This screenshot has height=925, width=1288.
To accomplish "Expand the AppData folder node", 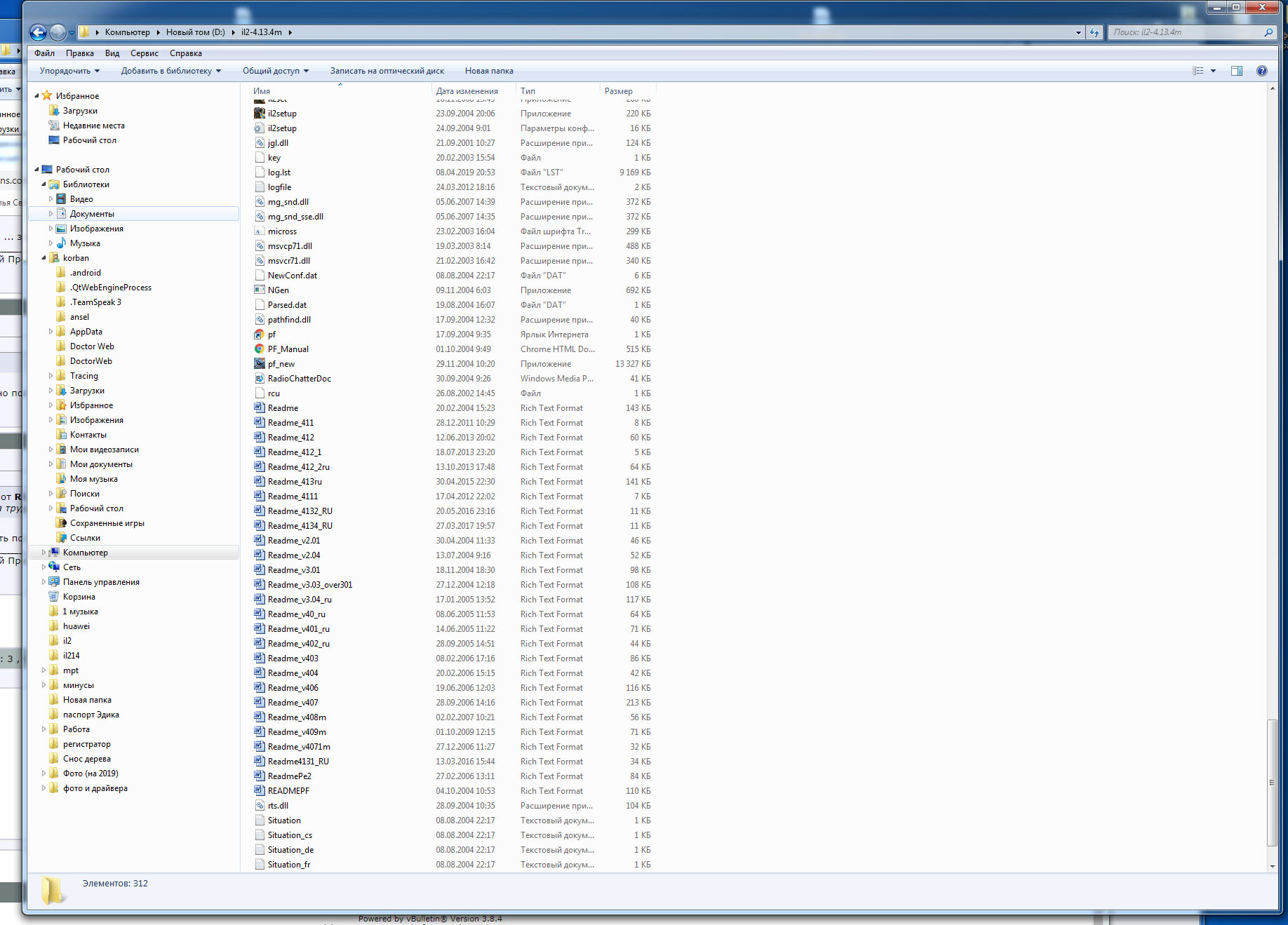I will [51, 332].
